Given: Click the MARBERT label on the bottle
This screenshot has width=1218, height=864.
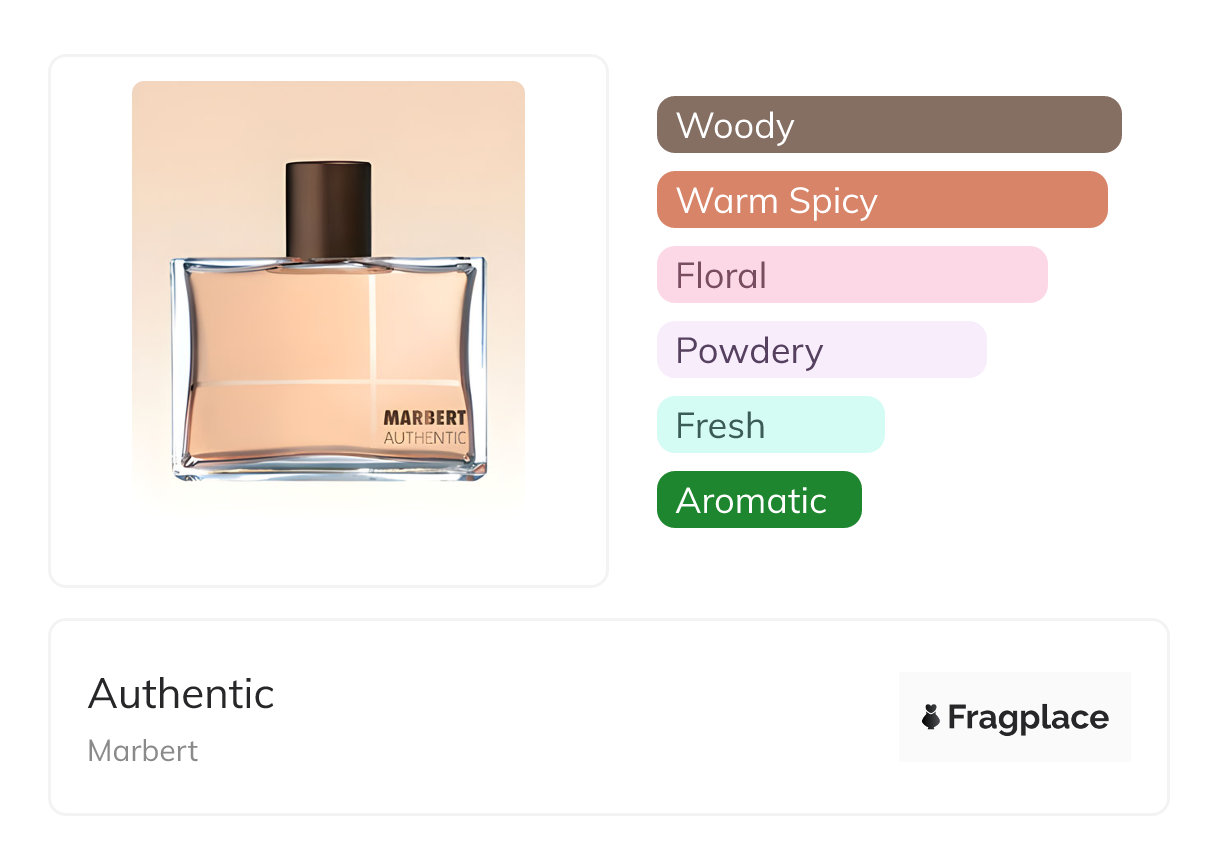Looking at the screenshot, I should 424,418.
